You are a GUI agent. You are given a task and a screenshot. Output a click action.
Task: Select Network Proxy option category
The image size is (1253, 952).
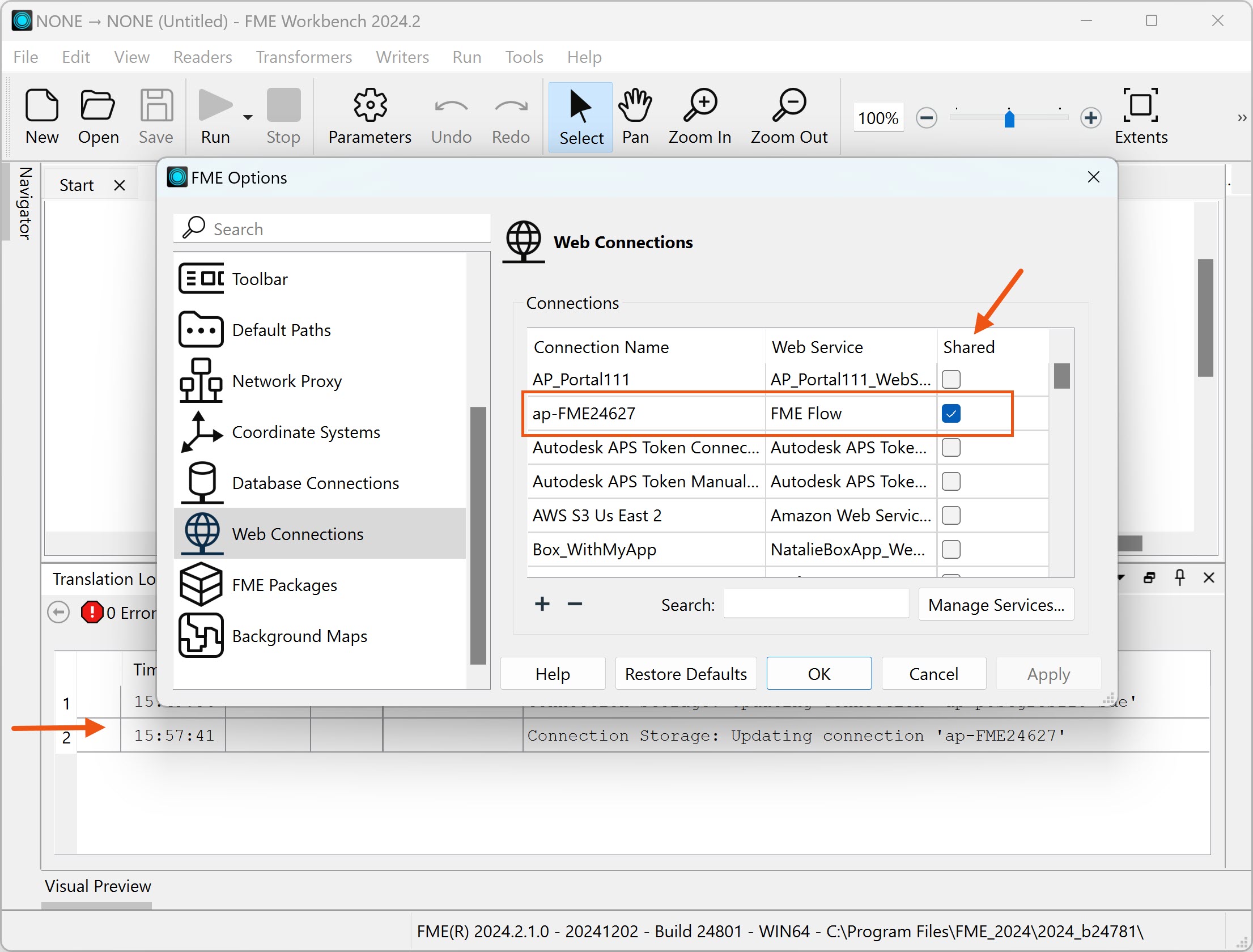pyautogui.click(x=320, y=381)
